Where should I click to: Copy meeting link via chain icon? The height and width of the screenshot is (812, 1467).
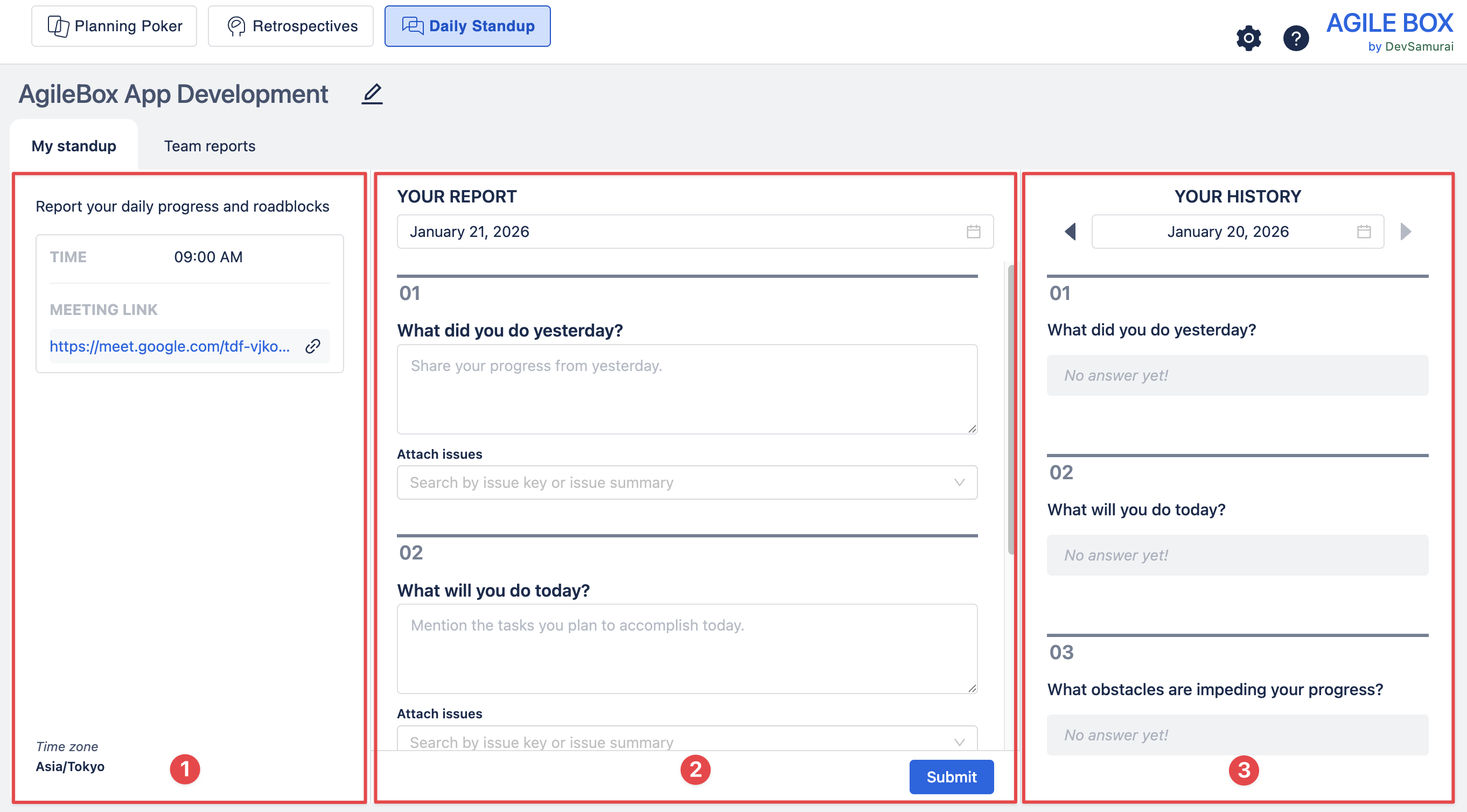[x=313, y=346]
